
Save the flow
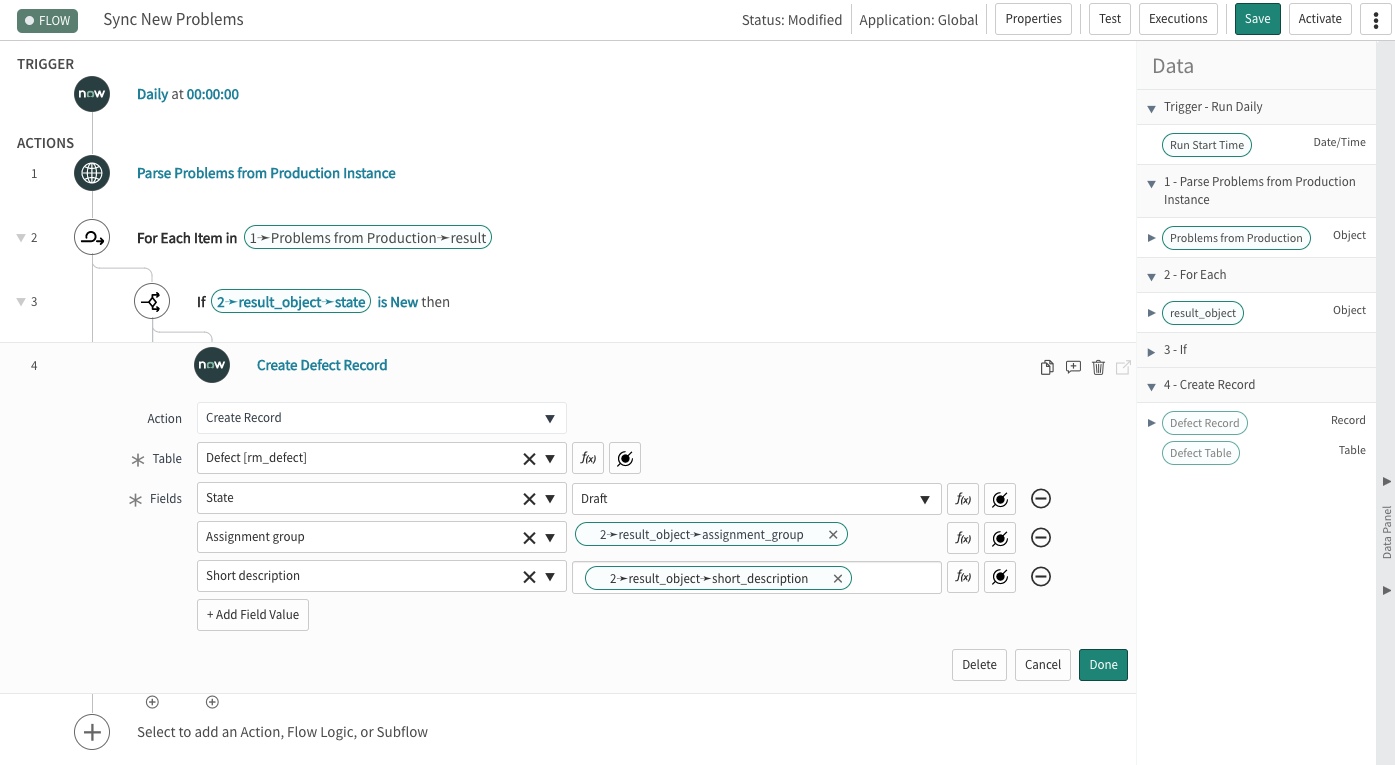[x=1258, y=19]
